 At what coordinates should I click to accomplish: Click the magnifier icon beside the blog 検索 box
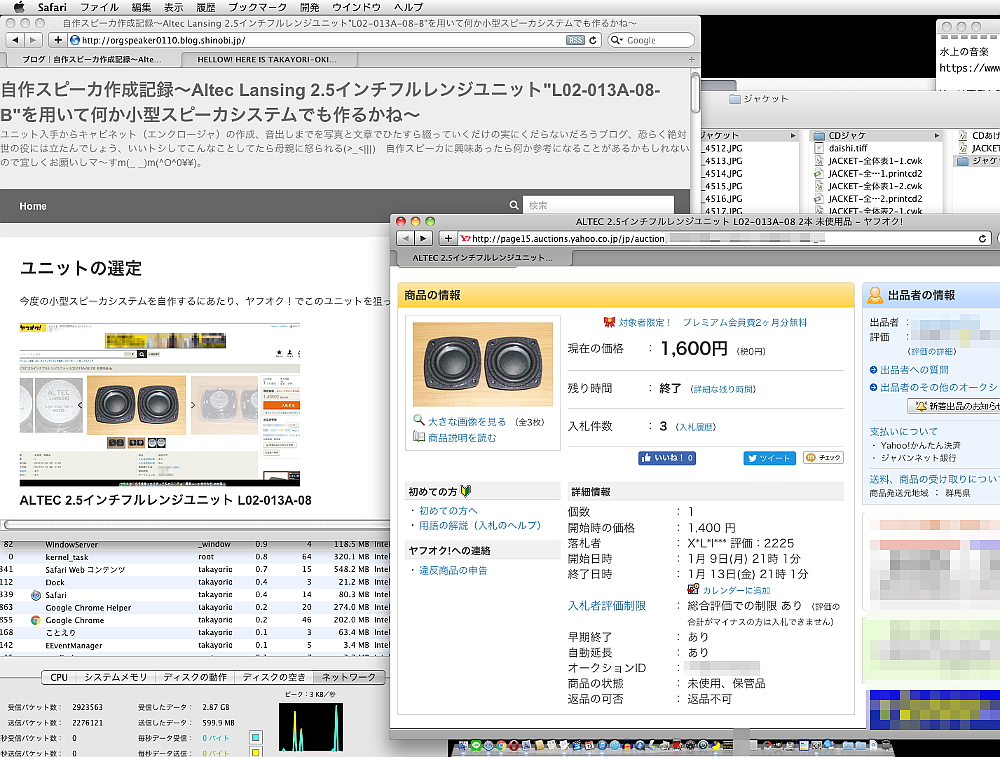pyautogui.click(x=514, y=205)
